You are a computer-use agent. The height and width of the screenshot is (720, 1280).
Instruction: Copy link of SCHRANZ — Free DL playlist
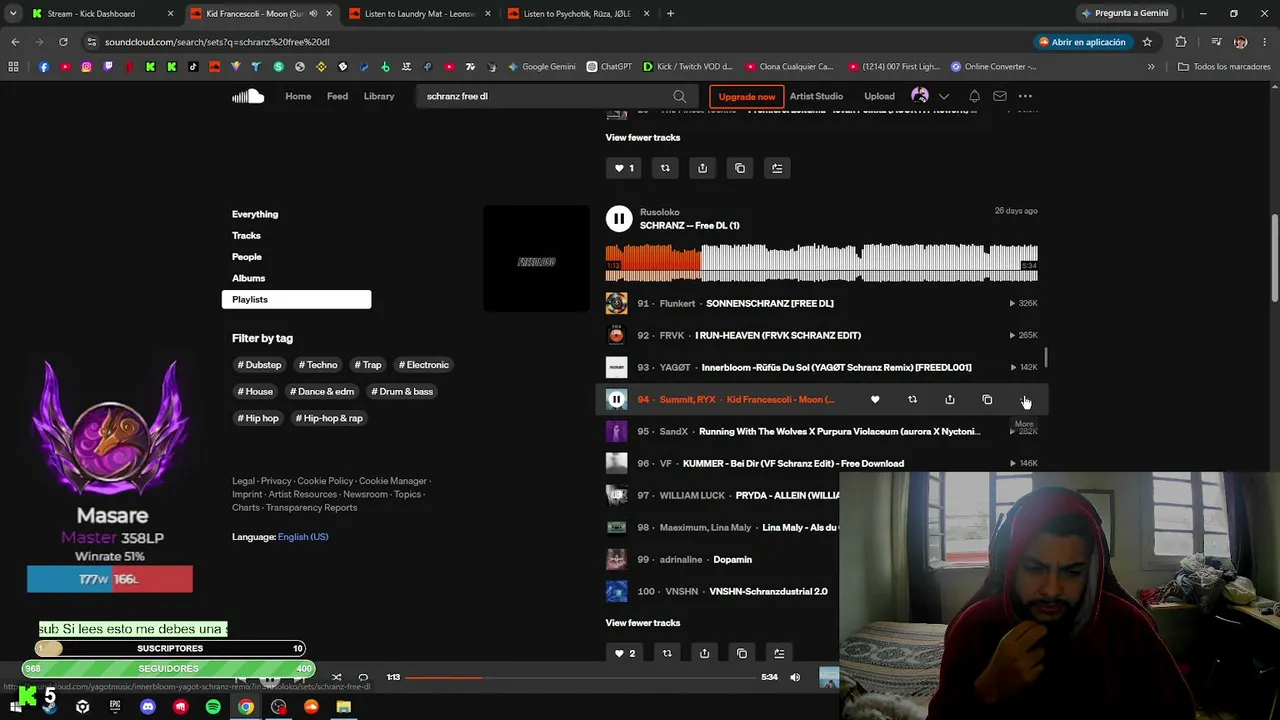coord(741,653)
